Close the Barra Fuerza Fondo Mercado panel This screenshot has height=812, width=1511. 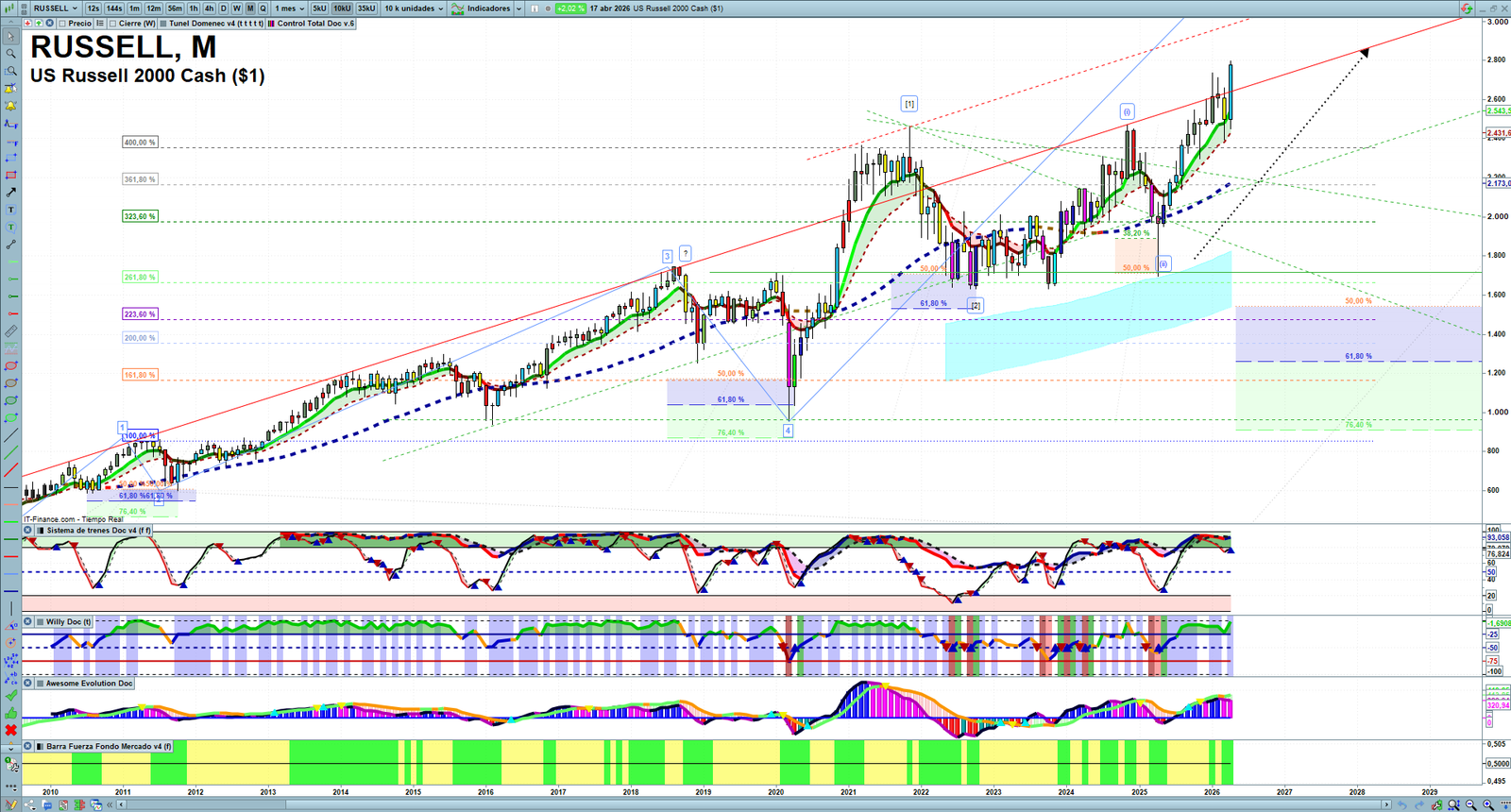pos(27,747)
